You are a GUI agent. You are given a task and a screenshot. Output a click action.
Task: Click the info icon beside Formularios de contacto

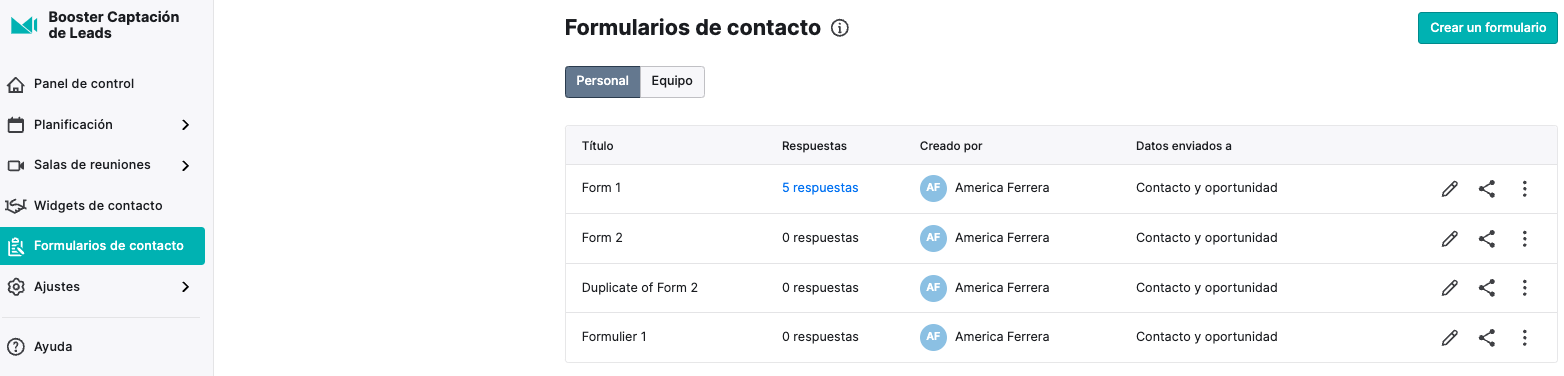coord(840,28)
